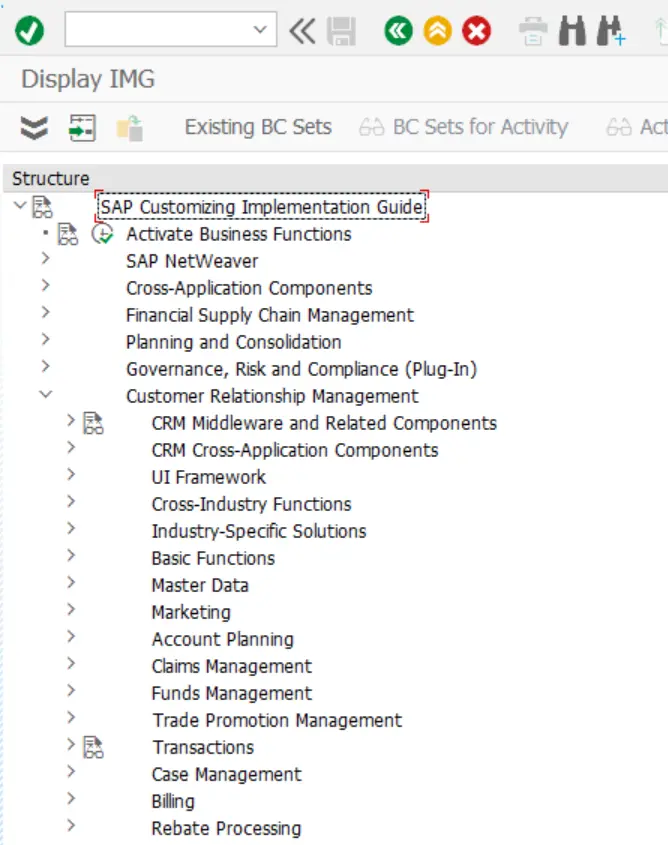Viewport: 668px width, 845px height.
Task: Select the Trade Promotion Management item
Action: coord(277,720)
